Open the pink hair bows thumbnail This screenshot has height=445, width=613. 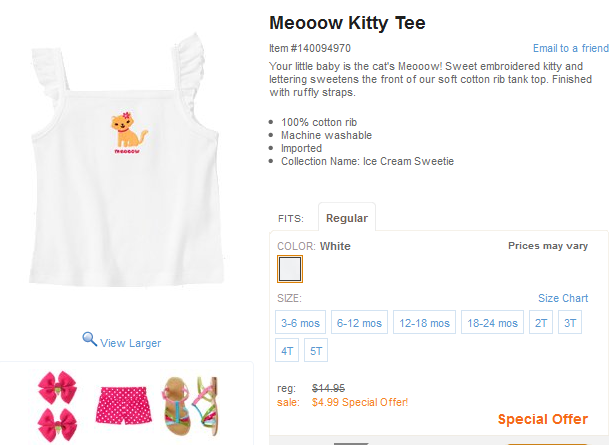coord(56,401)
